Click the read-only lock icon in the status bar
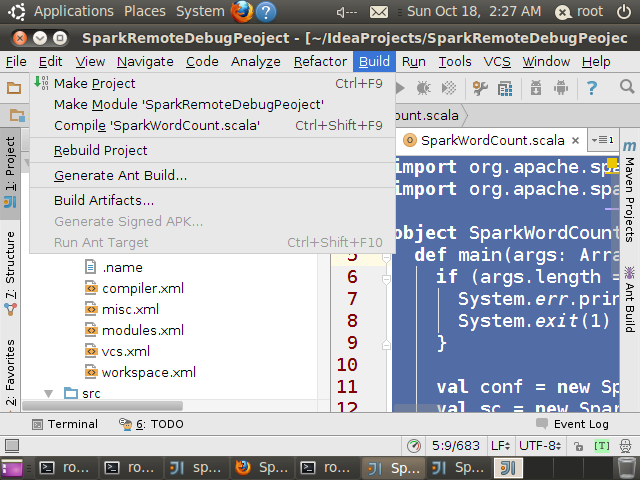Image resolution: width=640 pixels, height=480 pixels. pyautogui.click(x=578, y=446)
